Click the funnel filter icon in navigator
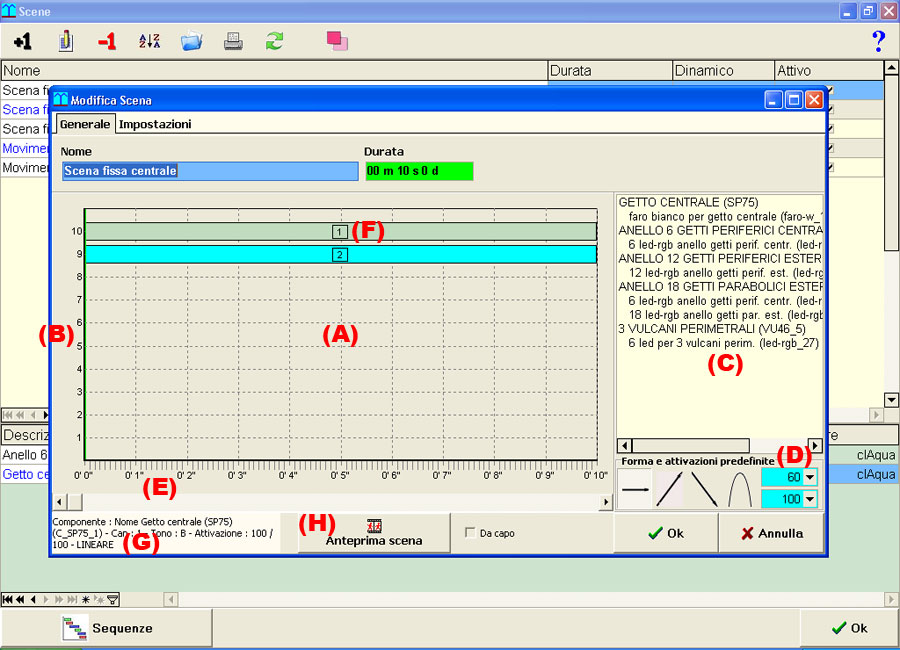 pyautogui.click(x=112, y=599)
